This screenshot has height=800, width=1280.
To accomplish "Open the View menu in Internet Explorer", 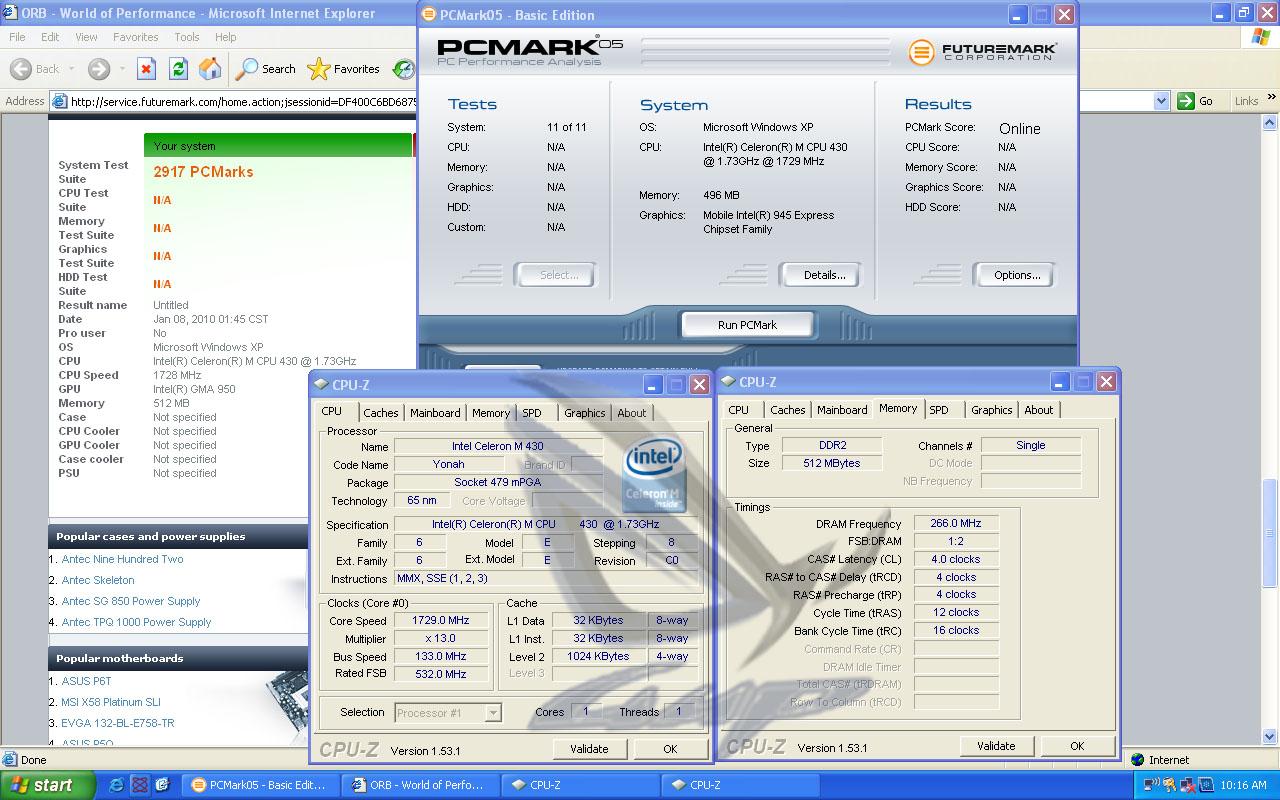I will [86, 37].
